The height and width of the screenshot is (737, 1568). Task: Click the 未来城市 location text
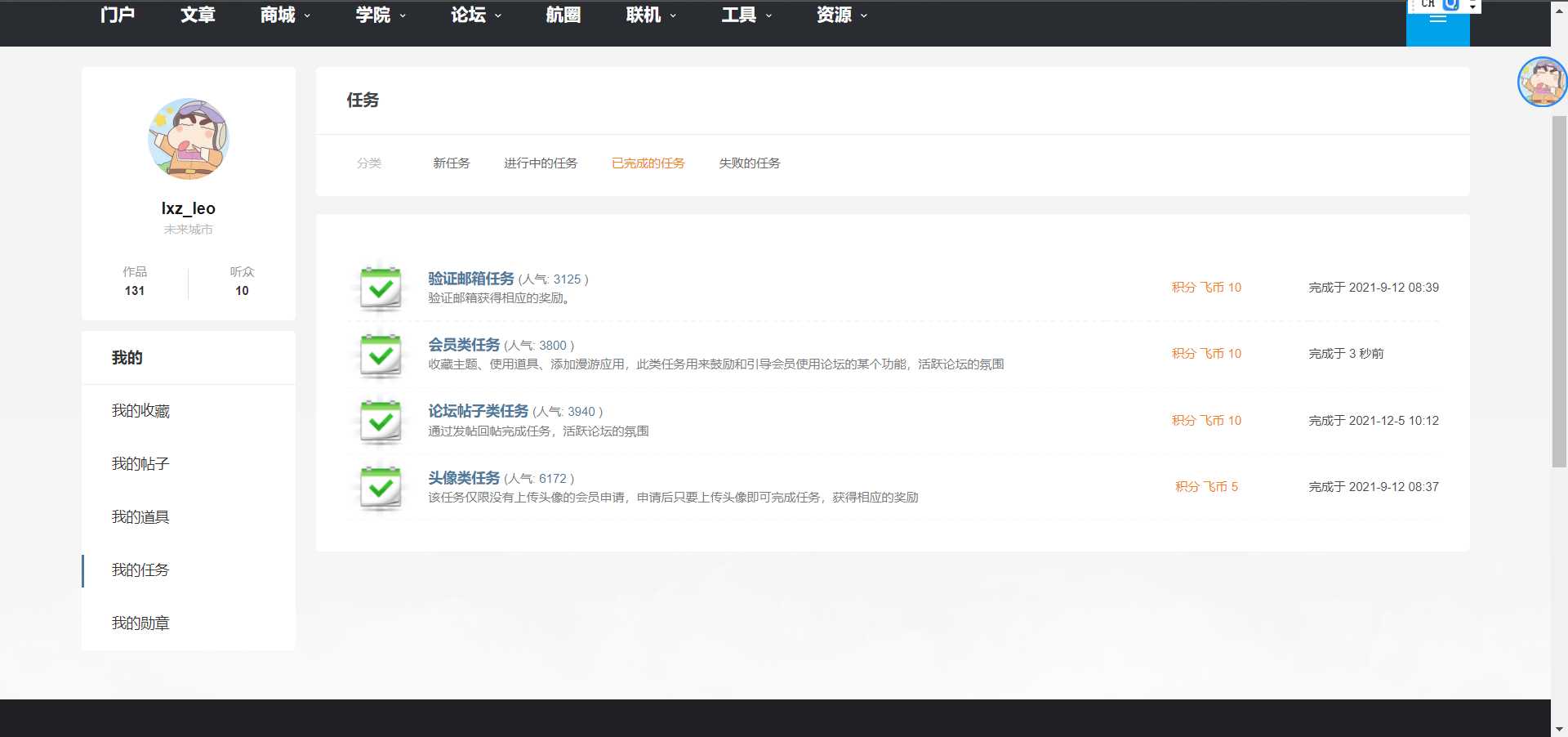189,230
